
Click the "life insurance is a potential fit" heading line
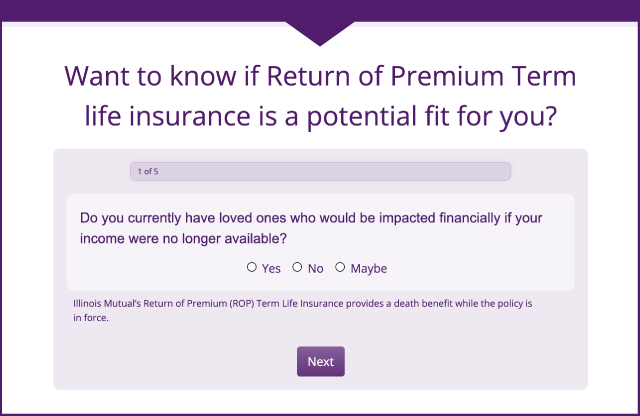pyautogui.click(x=320, y=116)
